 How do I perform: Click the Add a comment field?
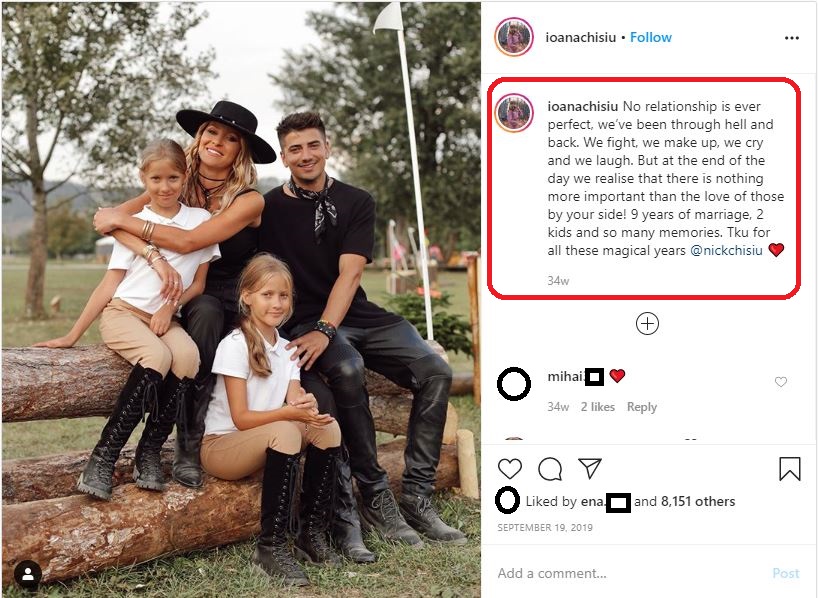point(620,573)
